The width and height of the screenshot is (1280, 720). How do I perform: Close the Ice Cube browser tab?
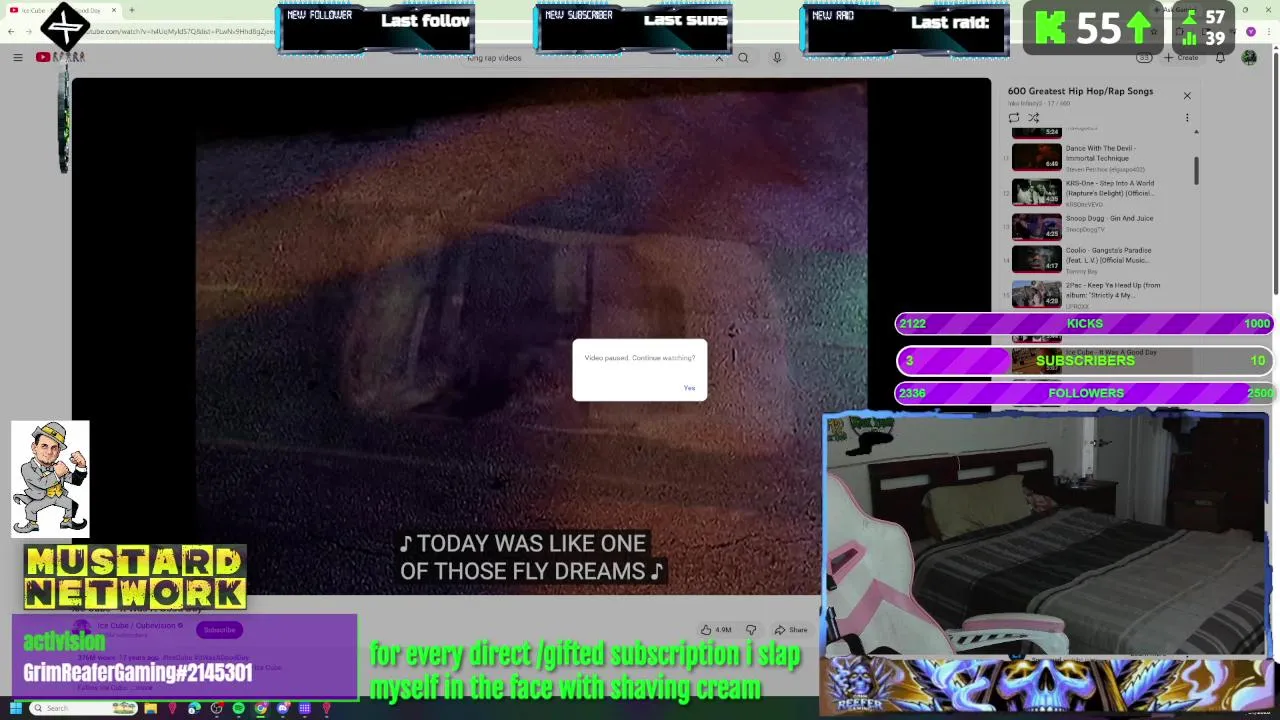pyautogui.click(x=113, y=10)
